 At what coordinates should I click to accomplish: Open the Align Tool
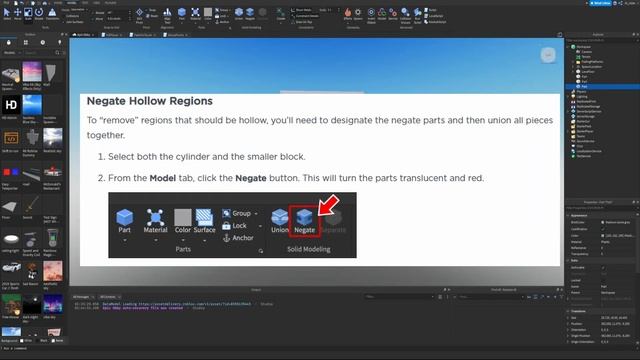tap(167, 16)
